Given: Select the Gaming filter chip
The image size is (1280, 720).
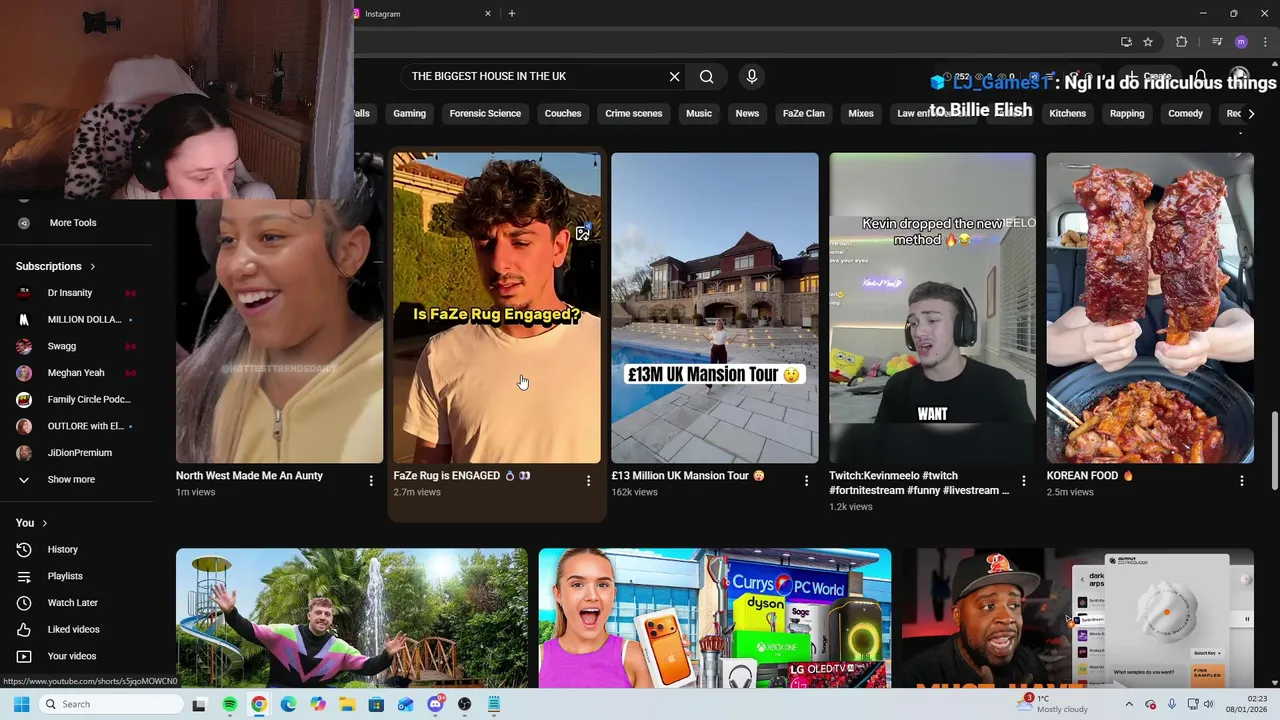Looking at the screenshot, I should [x=409, y=114].
